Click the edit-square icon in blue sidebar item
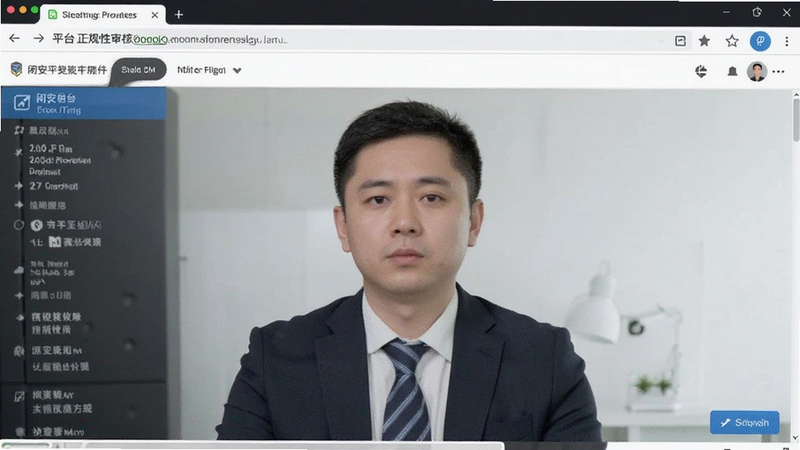Image resolution: width=800 pixels, height=450 pixels. [21, 103]
